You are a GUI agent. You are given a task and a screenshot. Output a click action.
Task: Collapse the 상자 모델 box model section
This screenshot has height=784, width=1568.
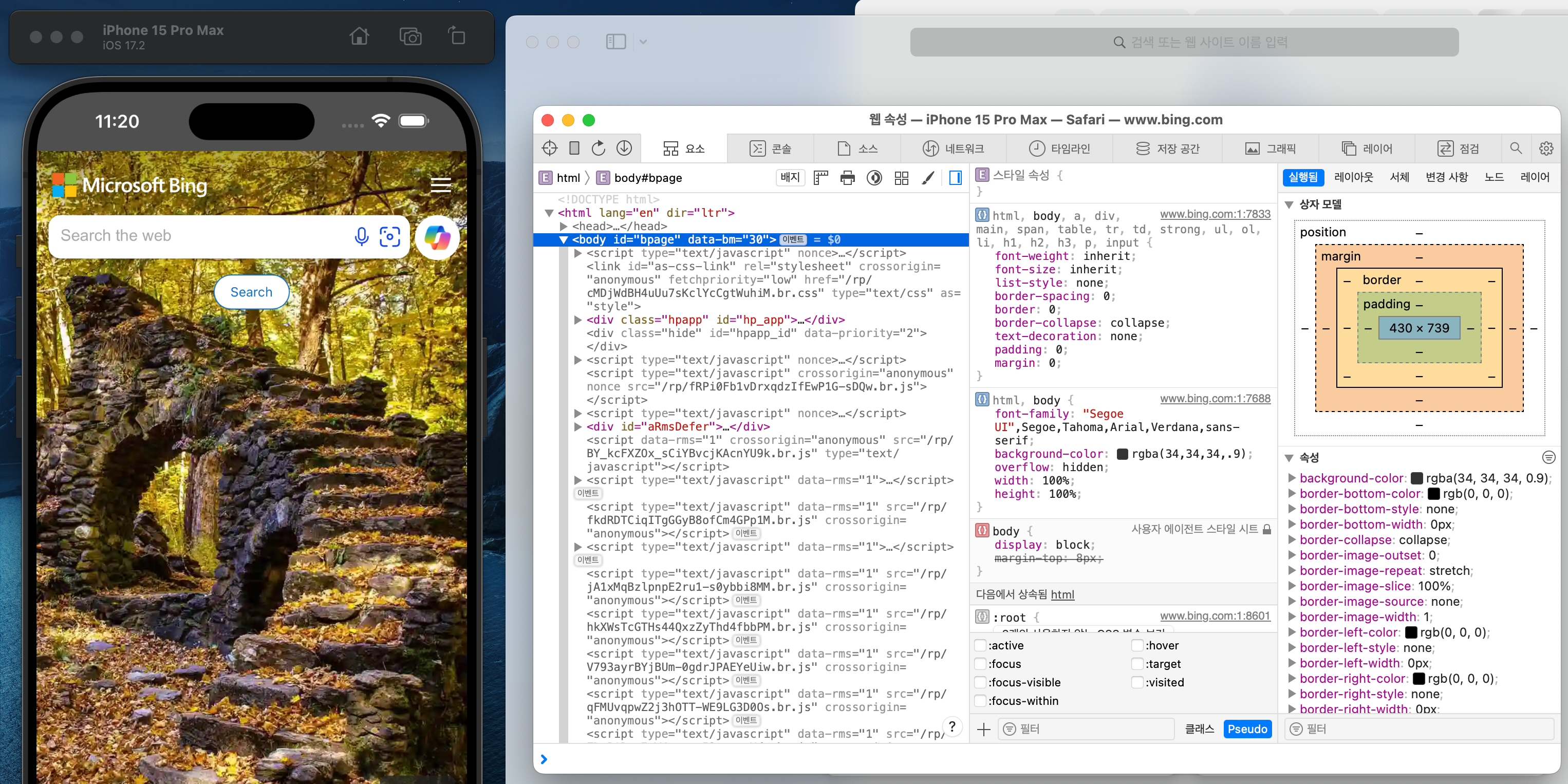1289,204
